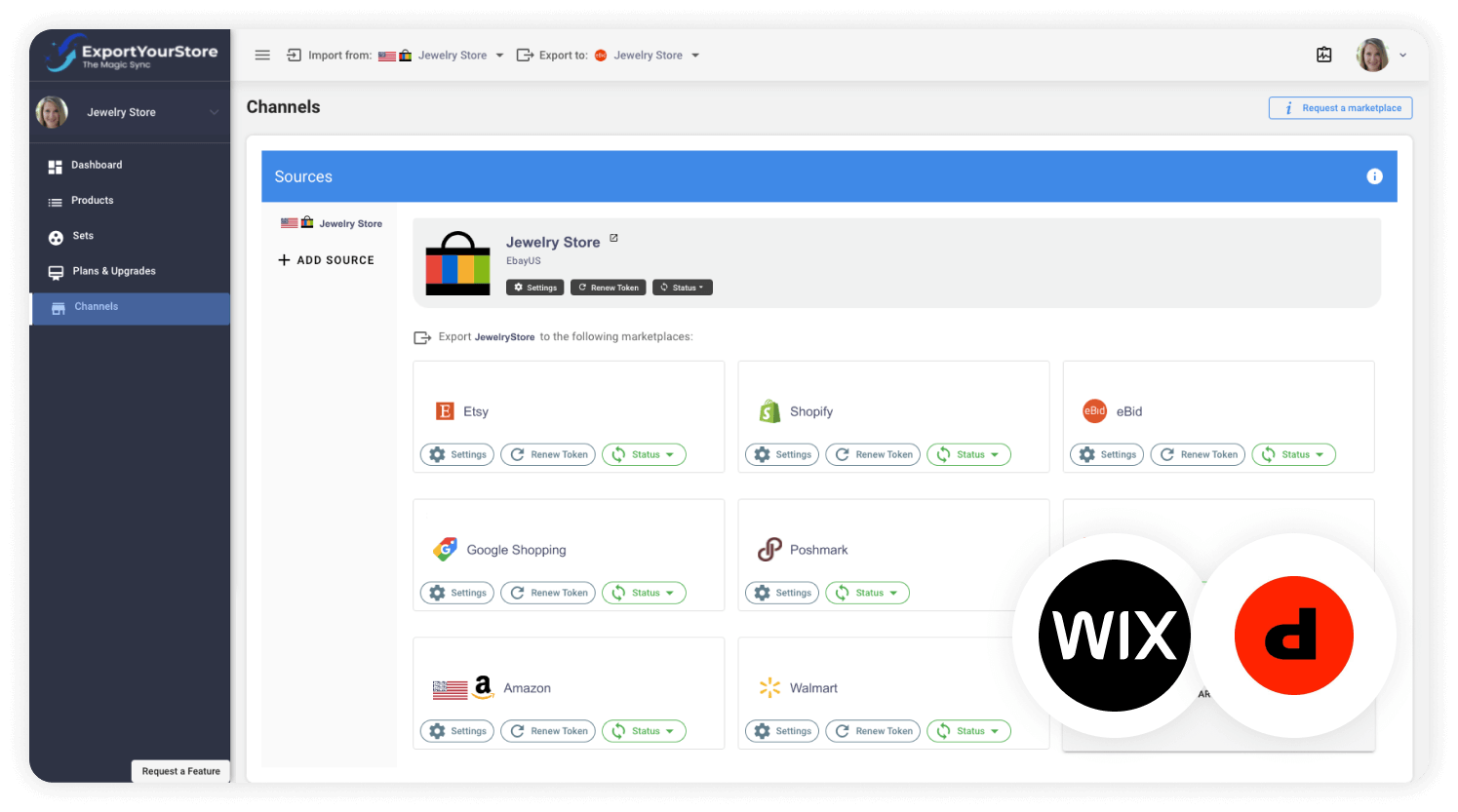
Task: Open Shopify Status dropdown
Action: pyautogui.click(x=968, y=454)
